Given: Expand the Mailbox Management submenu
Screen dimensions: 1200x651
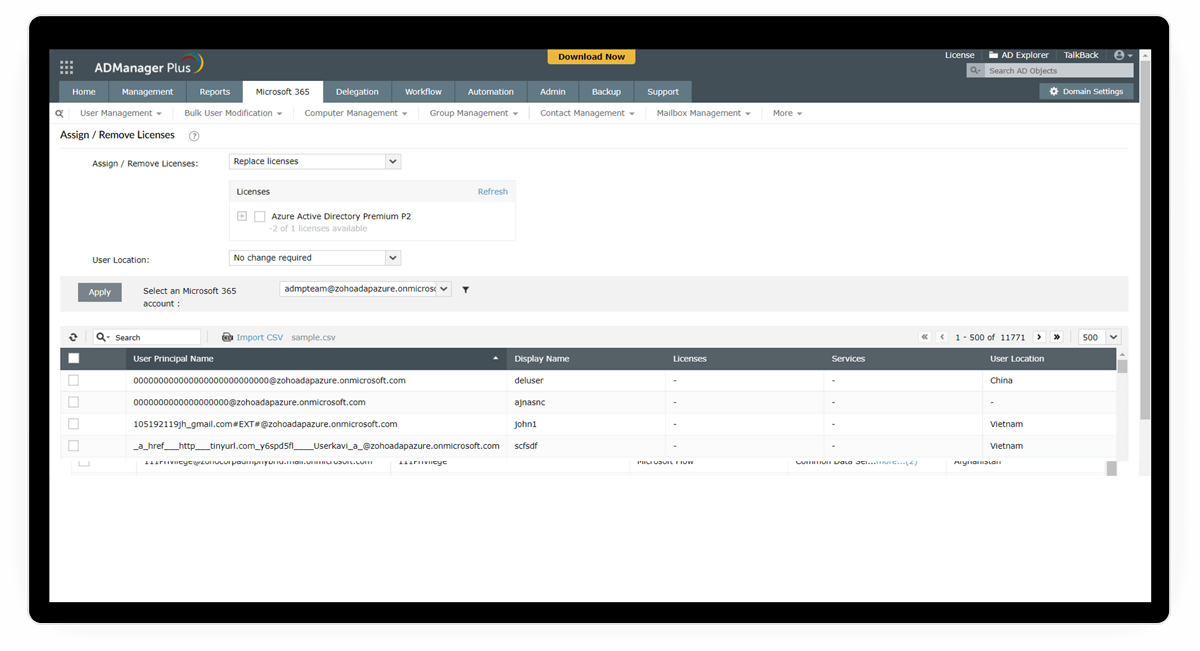Looking at the screenshot, I should click(704, 114).
